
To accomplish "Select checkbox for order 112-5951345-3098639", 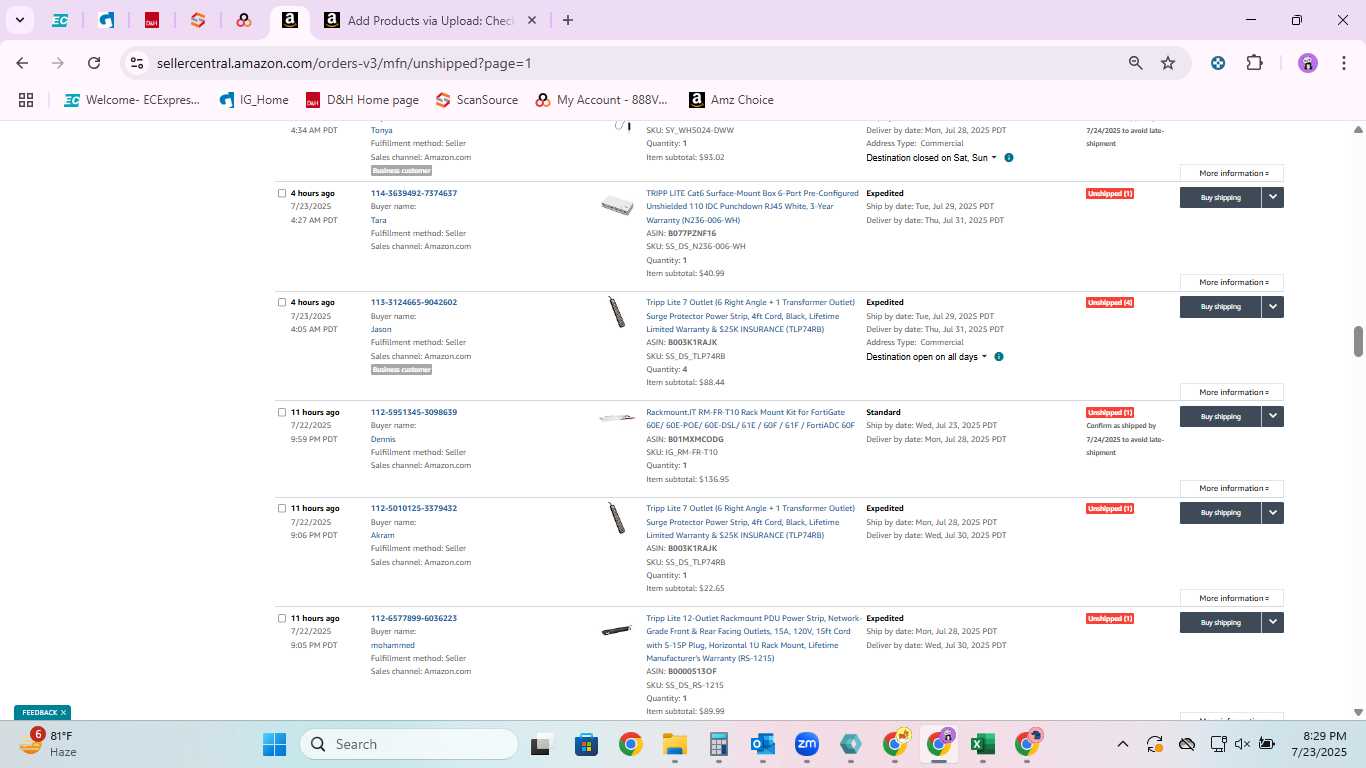I will (x=281, y=412).
